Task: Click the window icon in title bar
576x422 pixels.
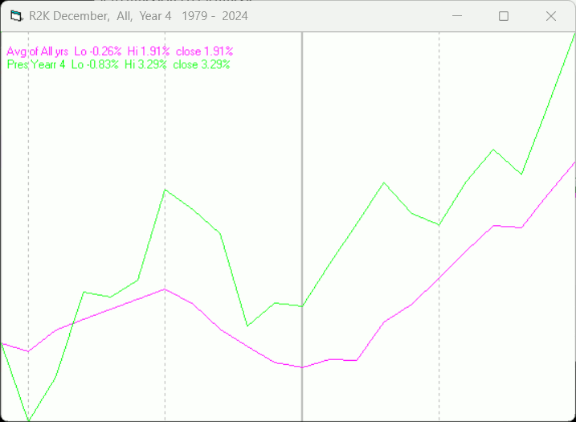Action: pyautogui.click(x=16, y=16)
